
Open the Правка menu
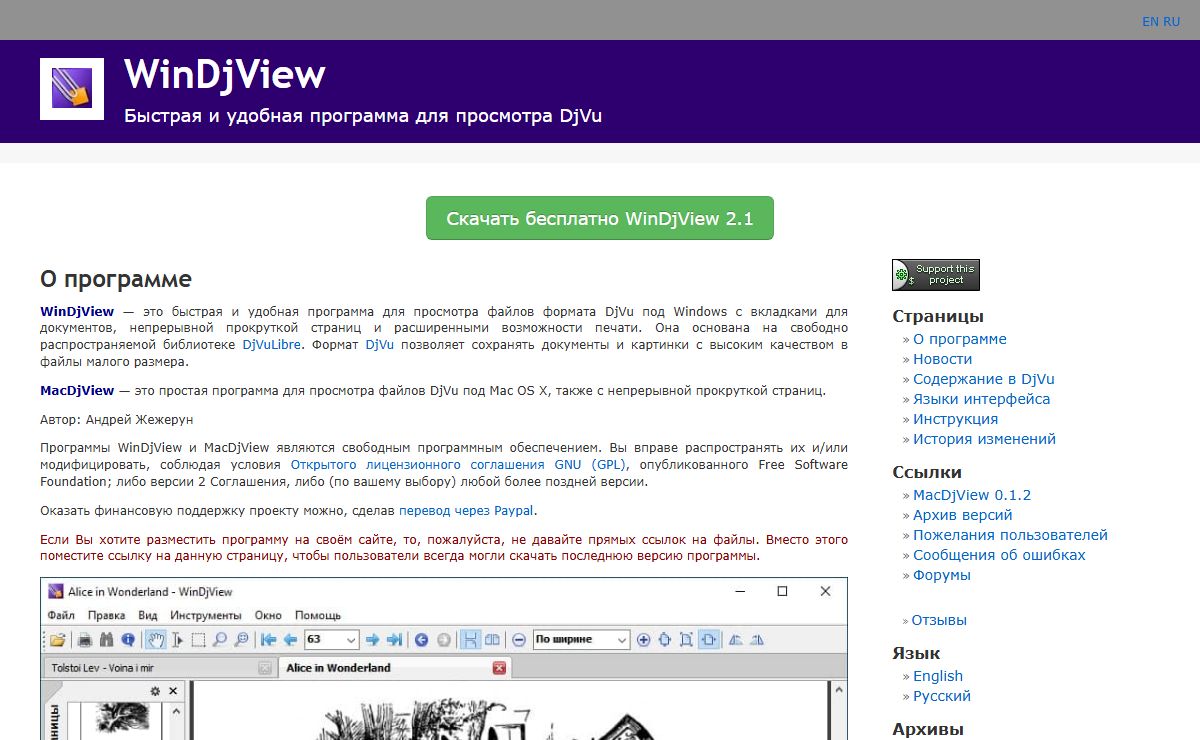[x=106, y=615]
